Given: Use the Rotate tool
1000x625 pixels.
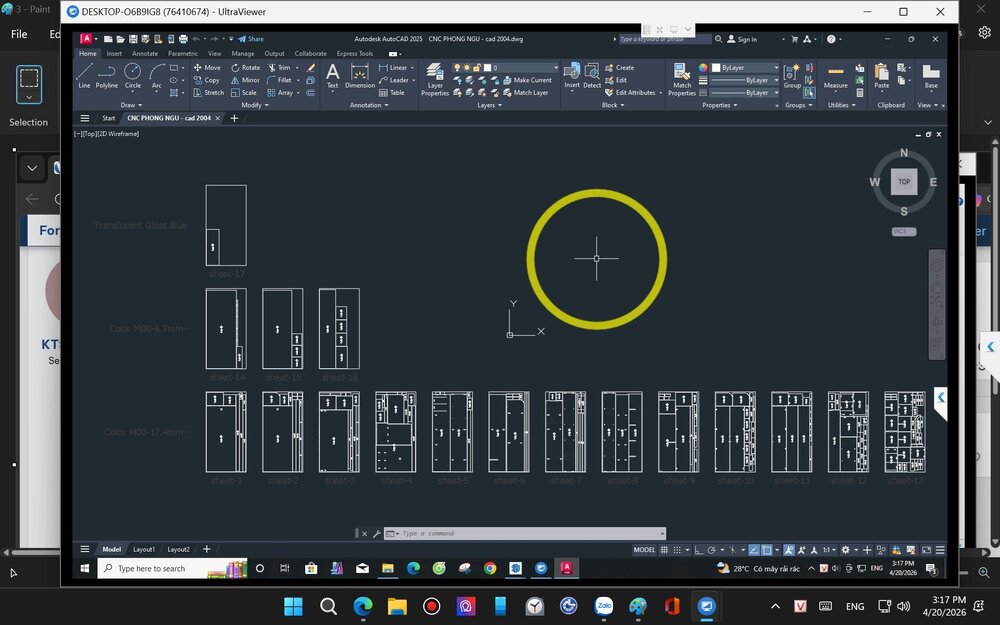Looking at the screenshot, I should coord(246,68).
